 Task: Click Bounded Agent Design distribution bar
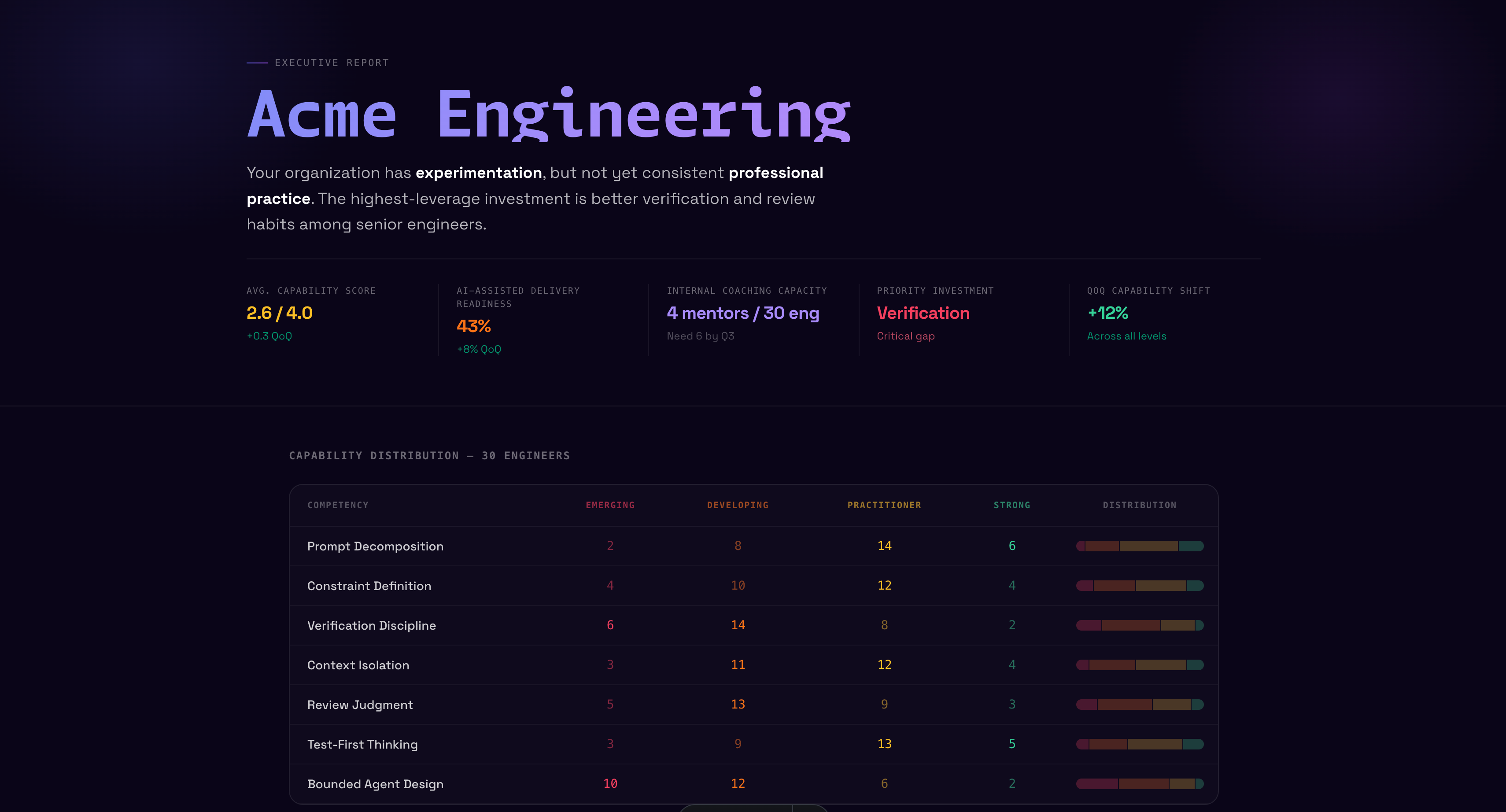click(x=1140, y=784)
